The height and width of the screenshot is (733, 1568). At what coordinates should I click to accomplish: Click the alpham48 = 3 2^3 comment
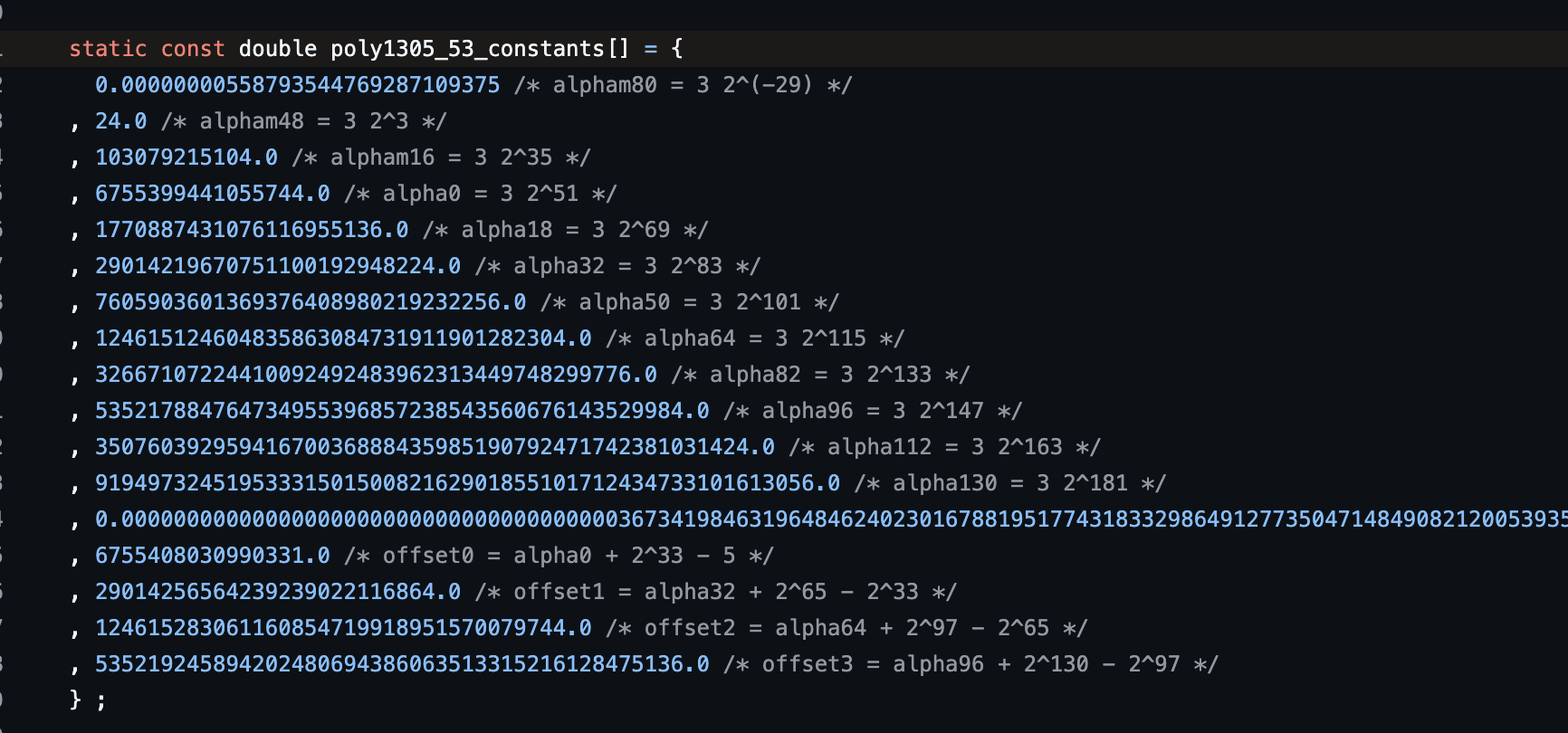(x=304, y=121)
